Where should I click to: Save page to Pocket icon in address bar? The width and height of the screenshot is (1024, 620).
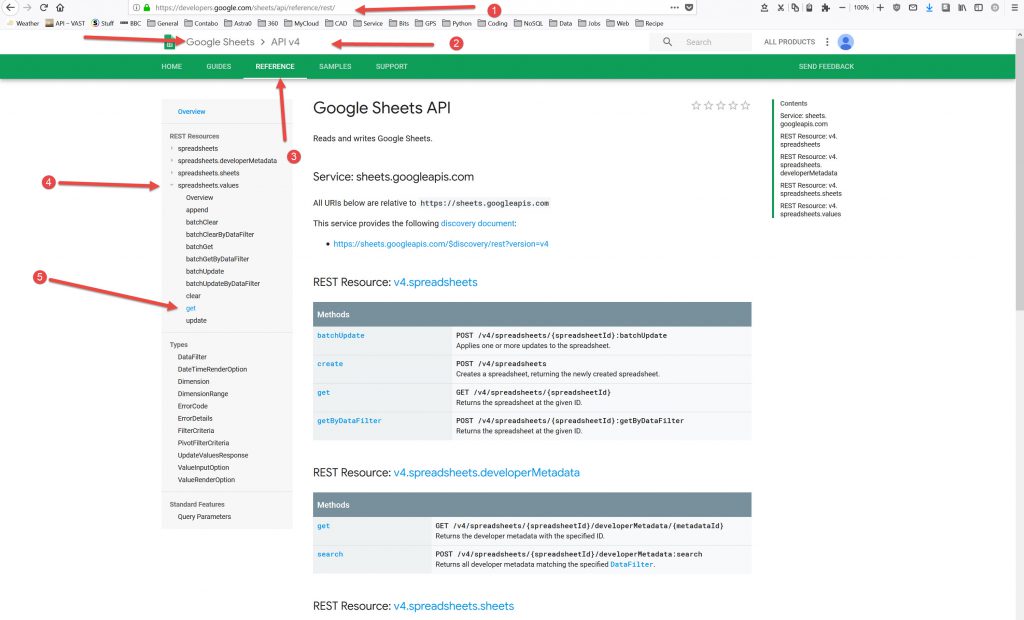[x=689, y=7]
